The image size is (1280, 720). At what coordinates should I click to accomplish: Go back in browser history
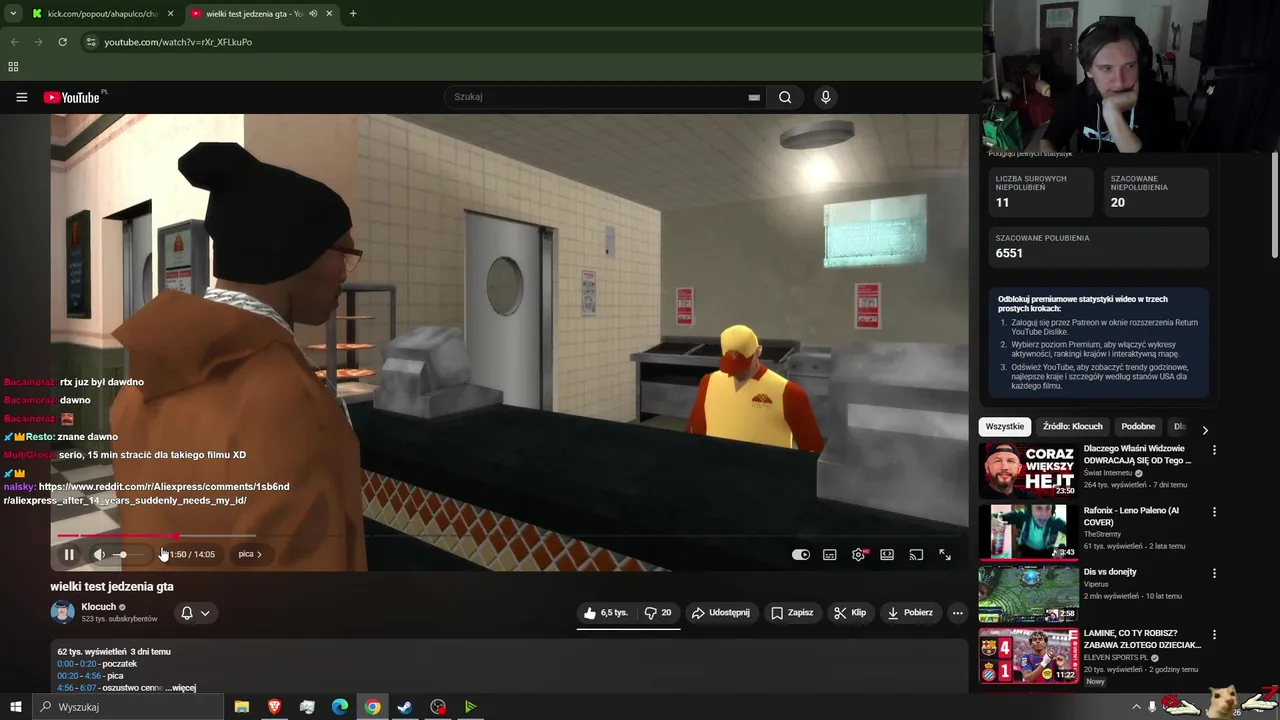pyautogui.click(x=15, y=42)
